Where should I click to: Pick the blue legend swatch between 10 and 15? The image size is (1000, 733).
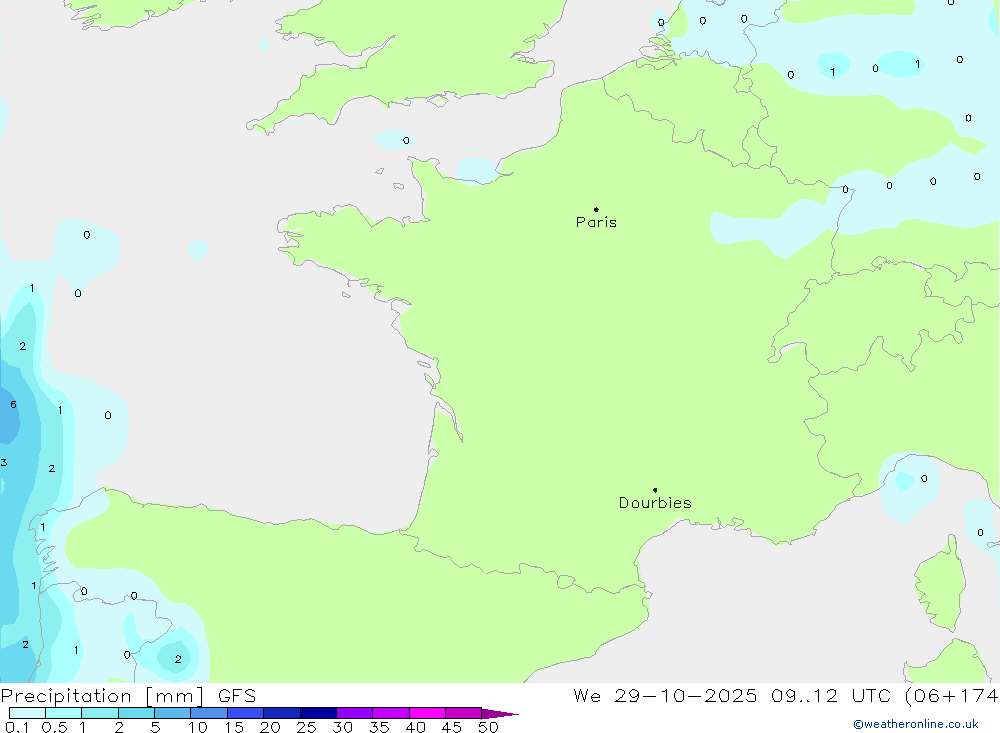pos(209,713)
